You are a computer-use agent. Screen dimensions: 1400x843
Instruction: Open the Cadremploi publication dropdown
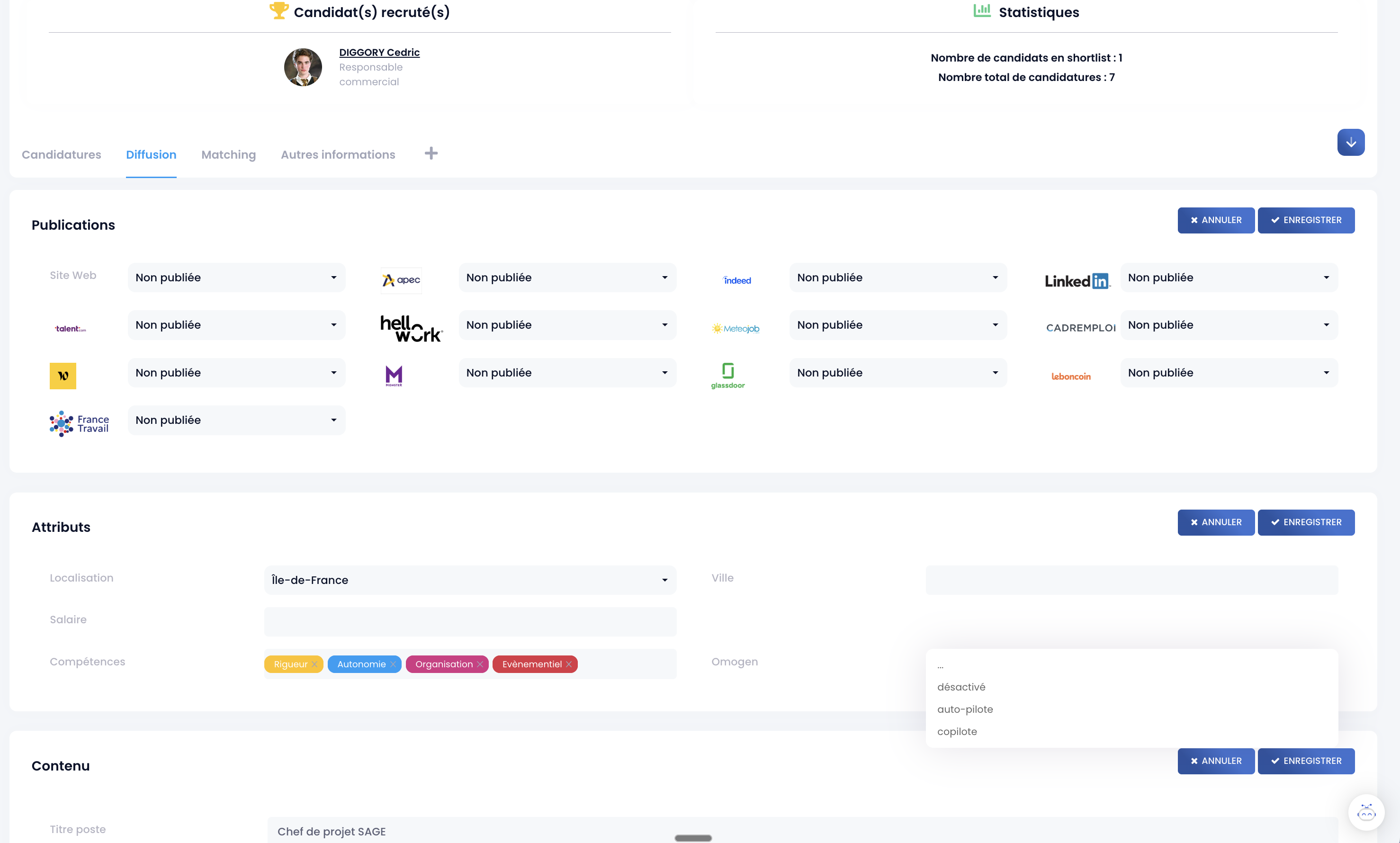coord(1229,325)
